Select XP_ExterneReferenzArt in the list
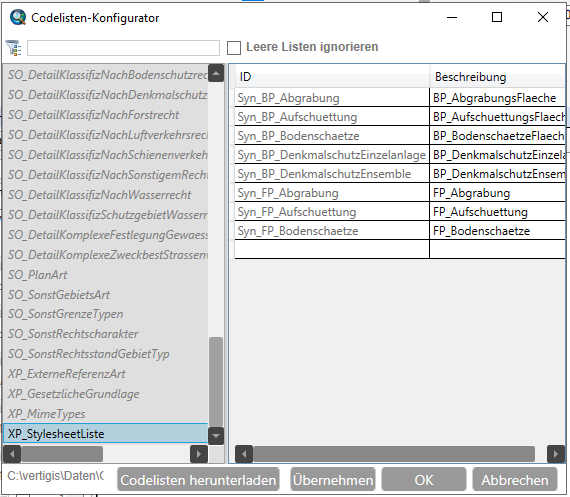Screen dimensions: 570x497 (x=105, y=374)
